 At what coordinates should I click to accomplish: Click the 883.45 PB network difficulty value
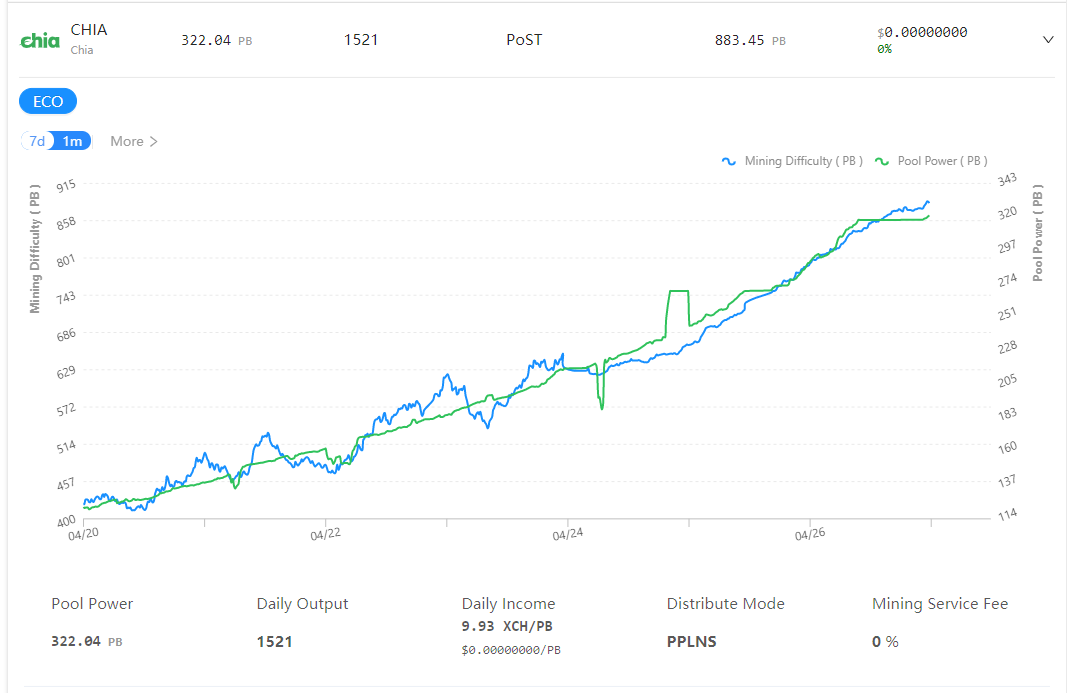tap(750, 40)
